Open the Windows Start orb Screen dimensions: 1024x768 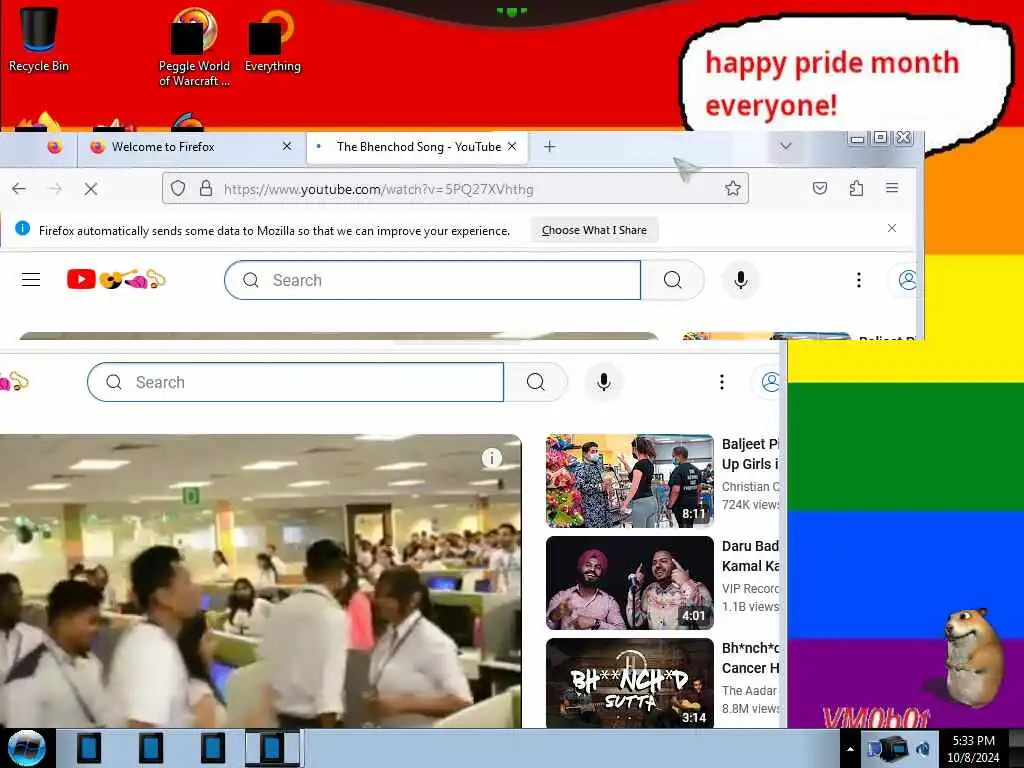26,748
